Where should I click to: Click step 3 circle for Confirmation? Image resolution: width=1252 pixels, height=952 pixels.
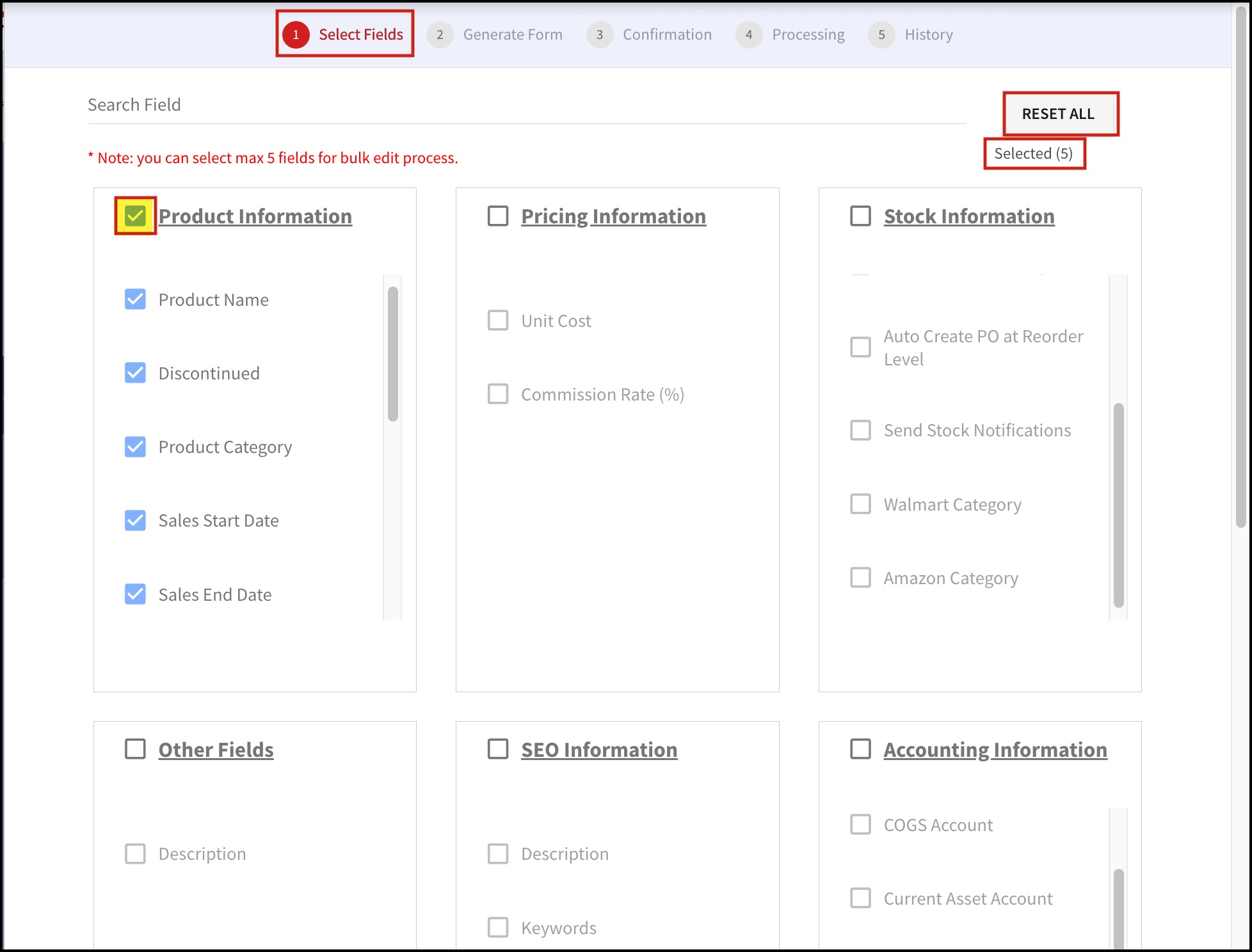point(600,35)
